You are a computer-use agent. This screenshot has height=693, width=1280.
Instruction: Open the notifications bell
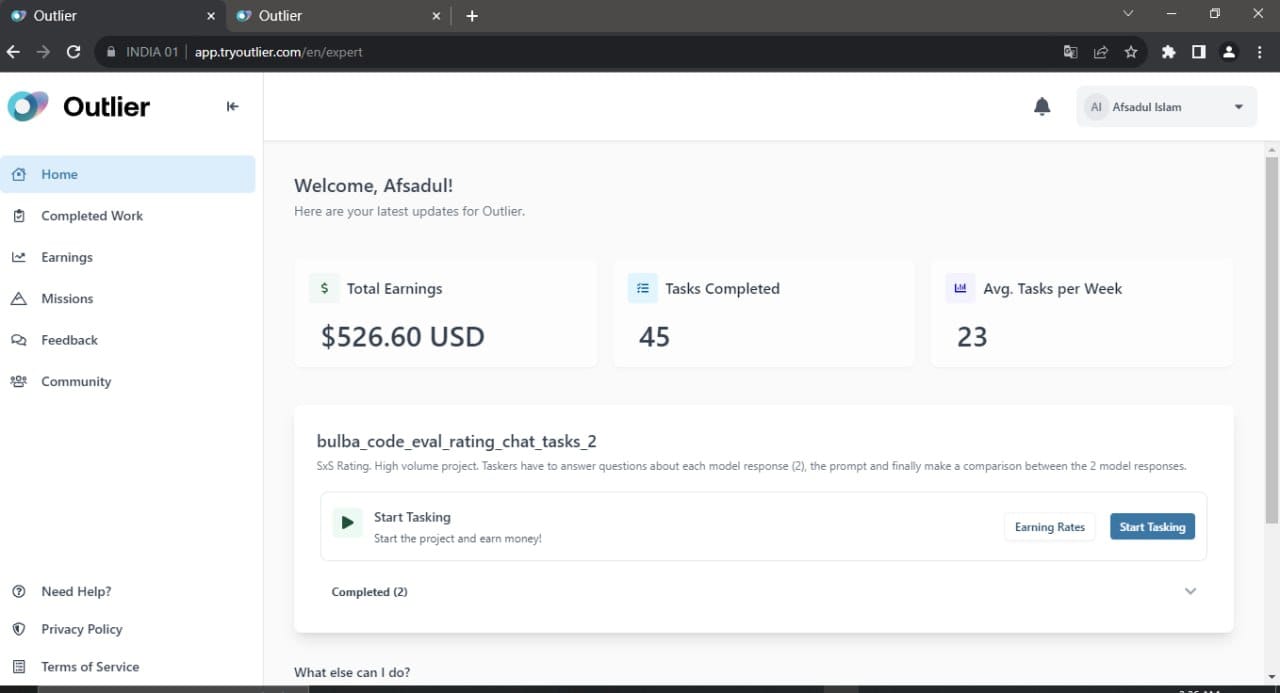click(1042, 106)
